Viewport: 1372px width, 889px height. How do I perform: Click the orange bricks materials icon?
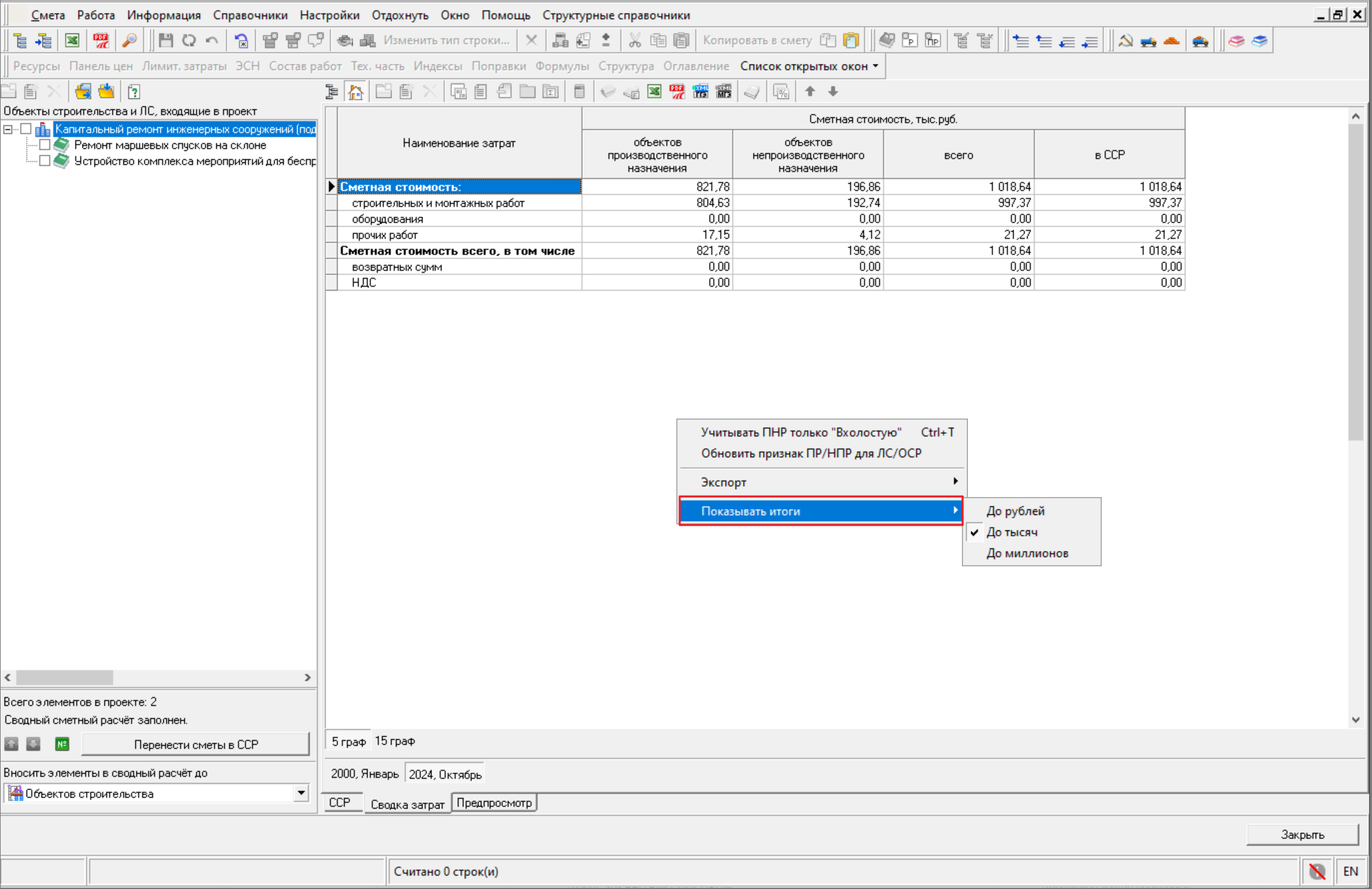pos(1172,41)
